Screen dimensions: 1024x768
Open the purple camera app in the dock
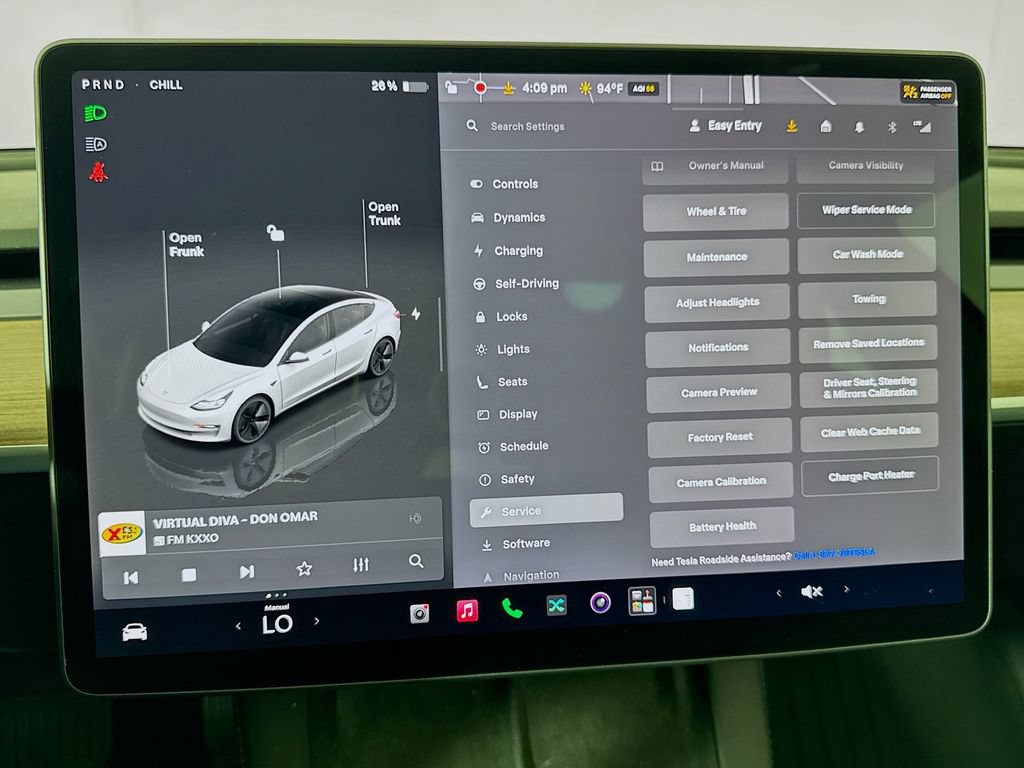pyautogui.click(x=600, y=602)
